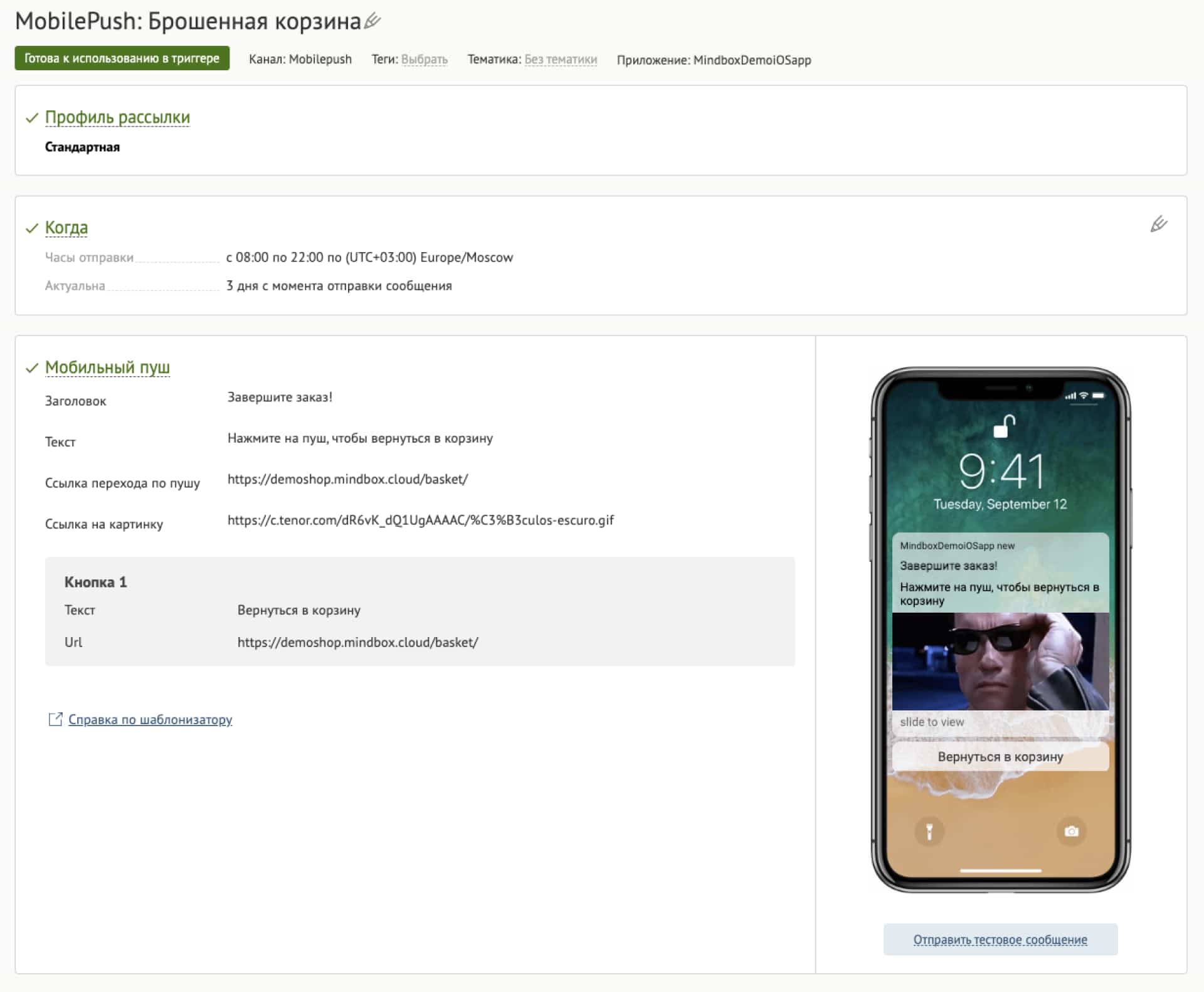Click the external-link icon near Справка по шаблонизатору

(x=55, y=719)
